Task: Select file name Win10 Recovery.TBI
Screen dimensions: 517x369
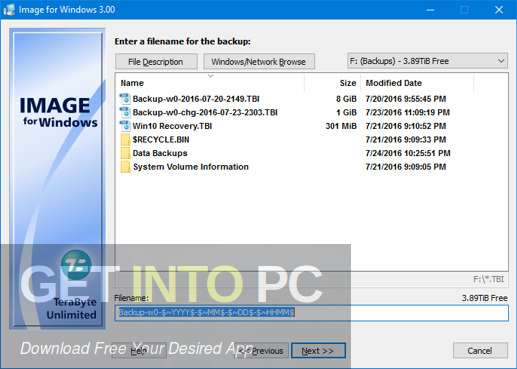Action: point(172,126)
